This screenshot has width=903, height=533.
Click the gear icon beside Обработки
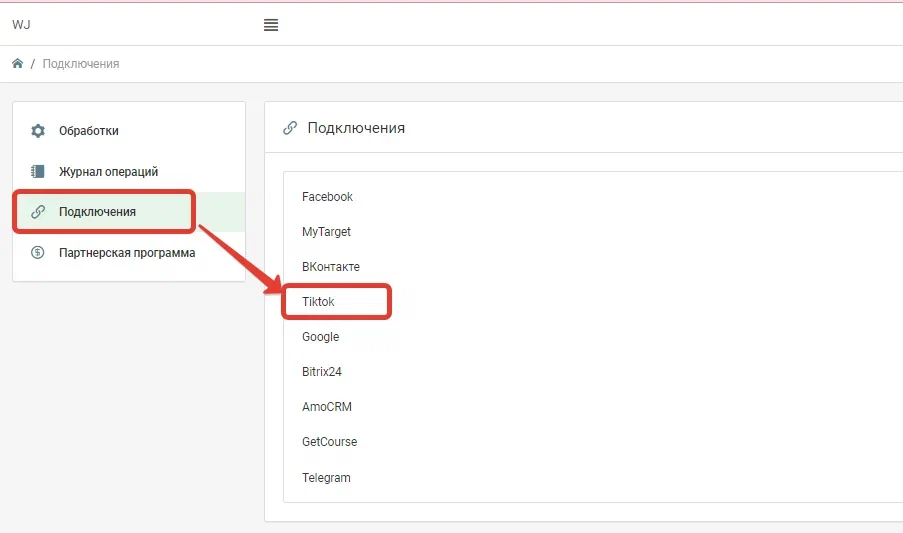[38, 131]
